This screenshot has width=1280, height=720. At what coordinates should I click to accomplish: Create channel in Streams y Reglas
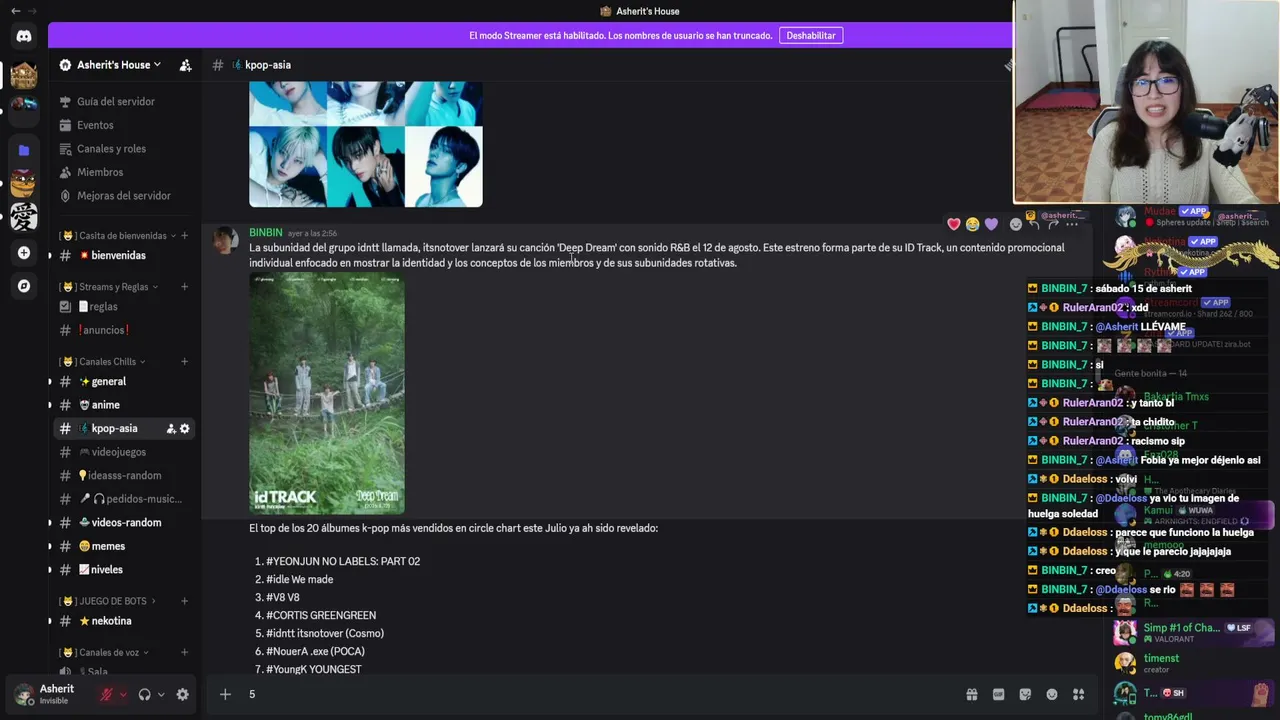click(x=184, y=287)
